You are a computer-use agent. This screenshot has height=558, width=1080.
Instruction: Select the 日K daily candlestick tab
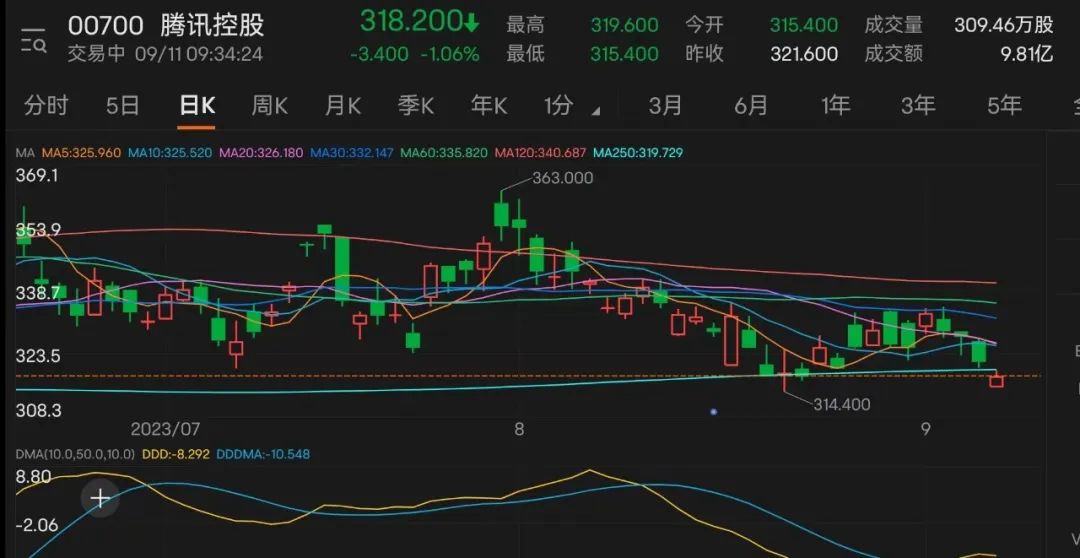click(197, 105)
